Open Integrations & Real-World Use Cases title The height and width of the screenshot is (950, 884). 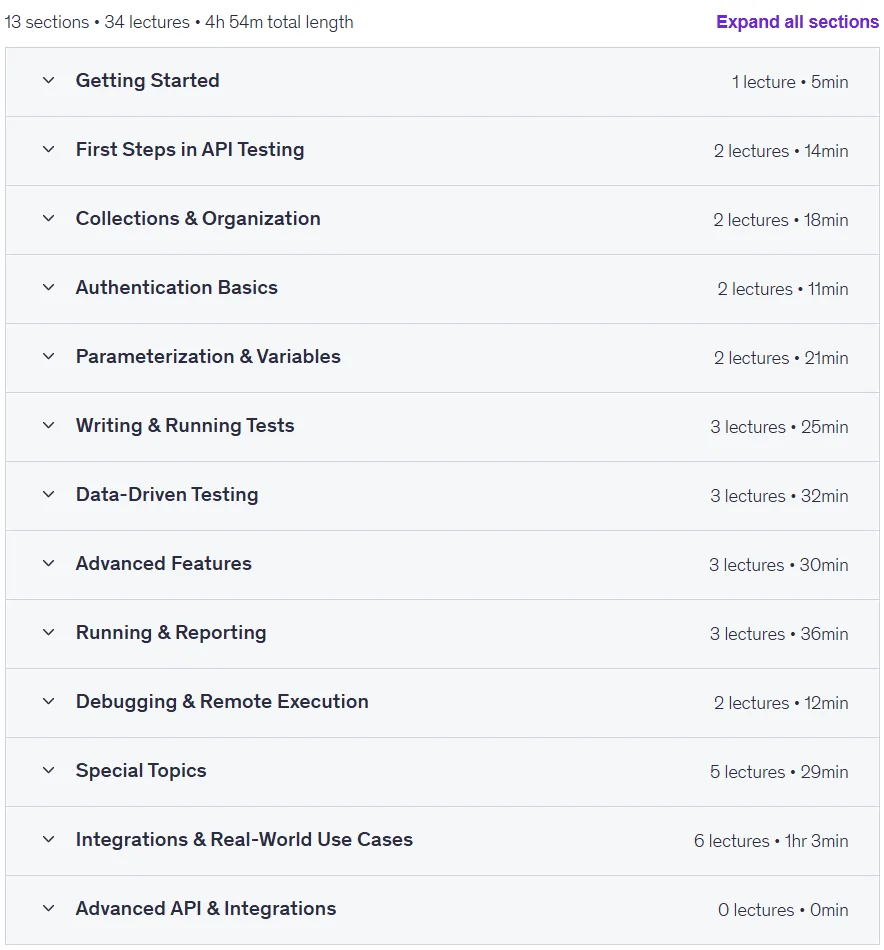(x=244, y=840)
